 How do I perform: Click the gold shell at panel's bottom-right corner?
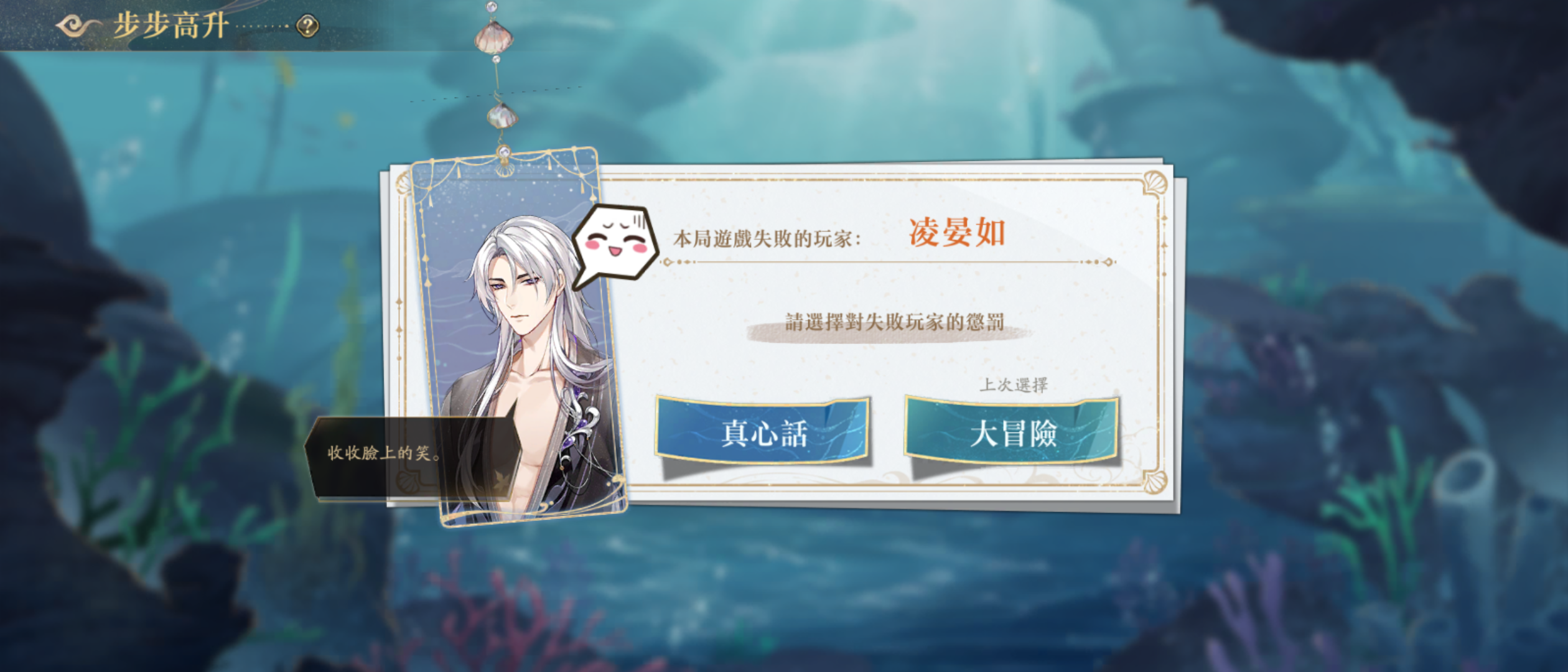pyautogui.click(x=1154, y=482)
